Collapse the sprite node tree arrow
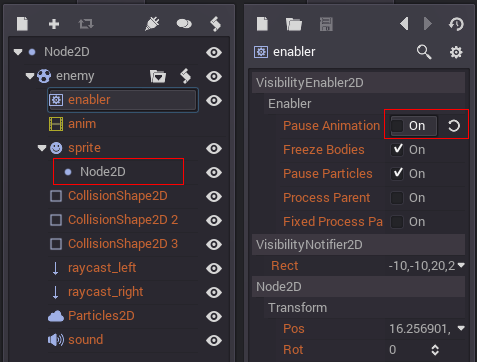The height and width of the screenshot is (362, 477). [x=42, y=148]
